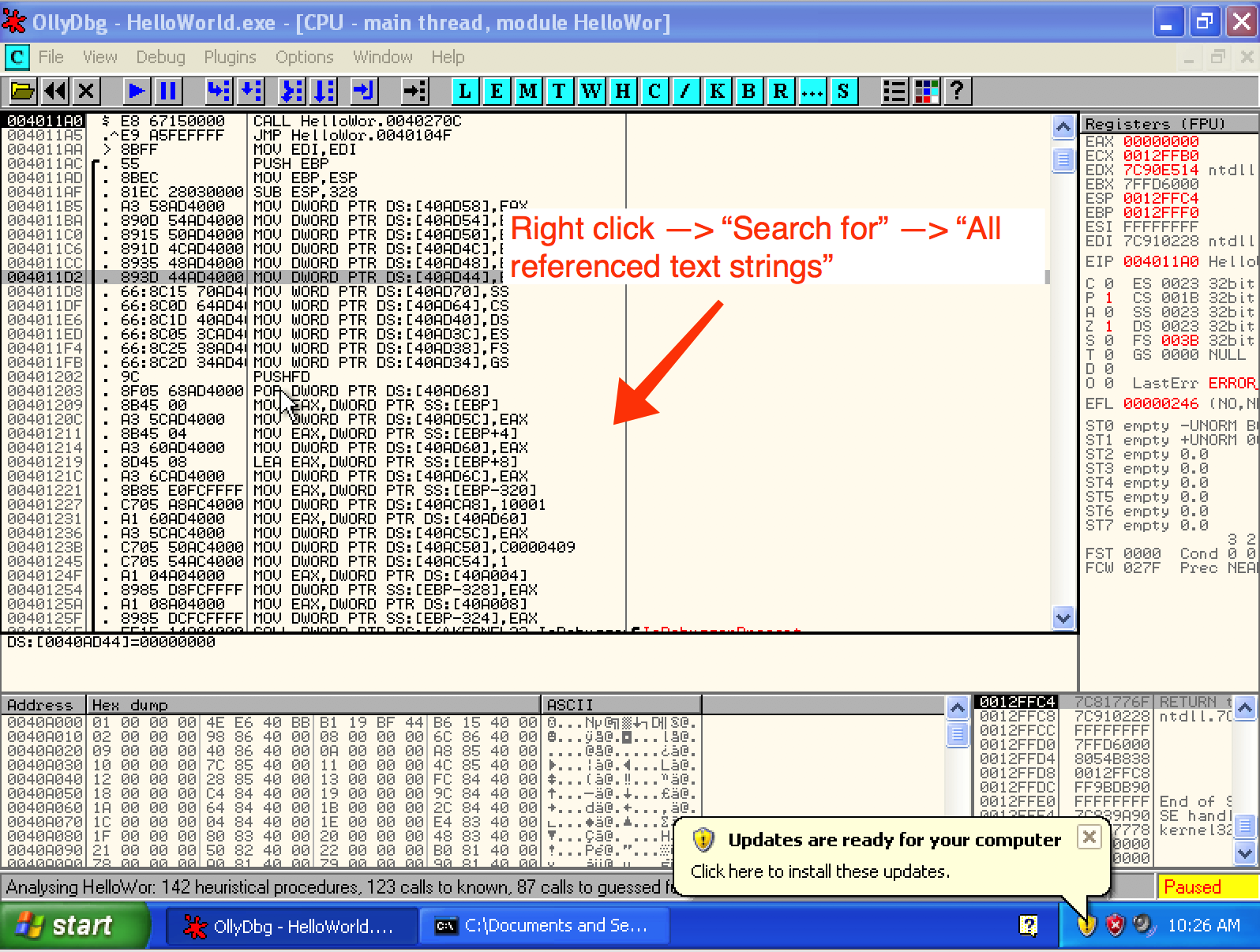The height and width of the screenshot is (952, 1260).
Task: Run the program with the play icon
Action: click(x=137, y=91)
